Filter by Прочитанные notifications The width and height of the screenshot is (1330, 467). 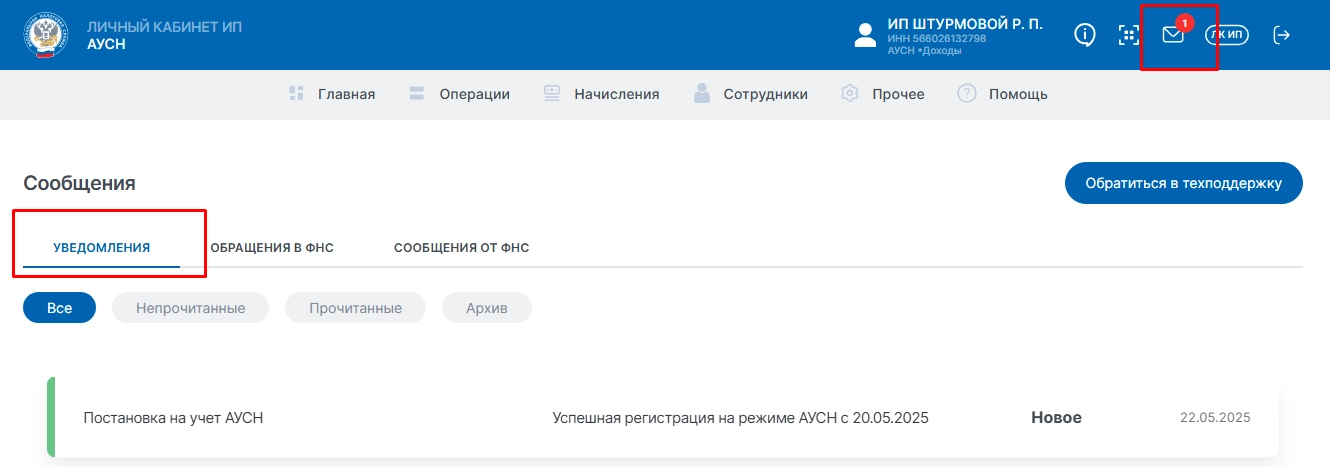(355, 308)
